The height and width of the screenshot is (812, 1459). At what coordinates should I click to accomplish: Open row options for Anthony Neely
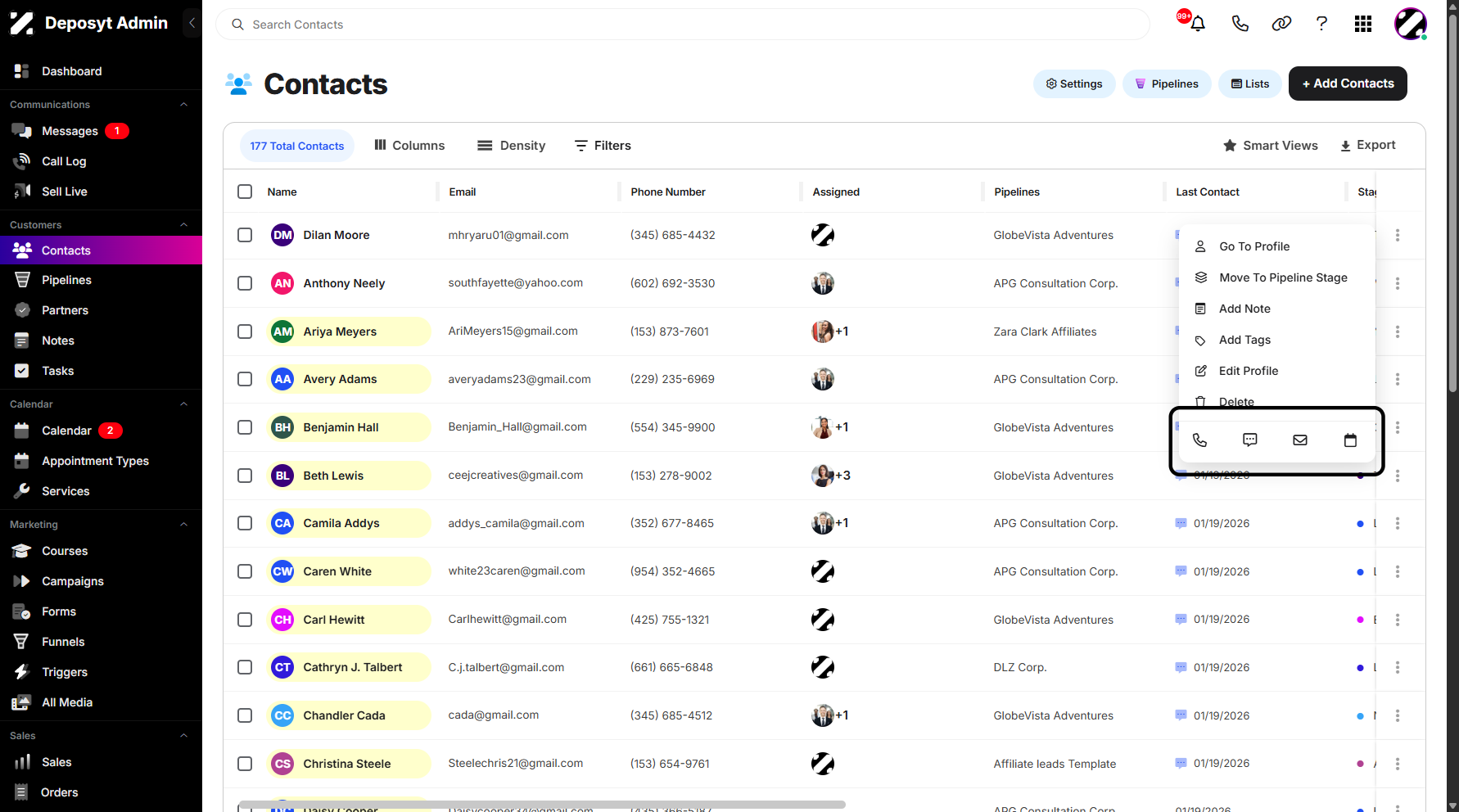1398,283
